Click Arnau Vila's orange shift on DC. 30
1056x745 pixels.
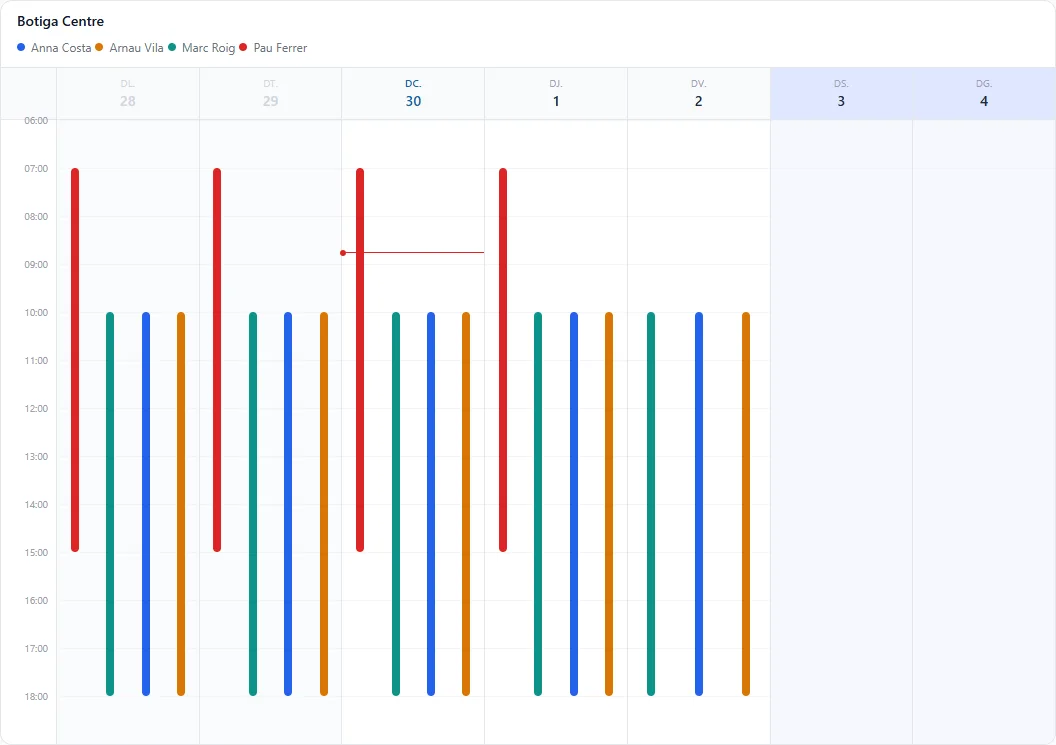[465, 504]
